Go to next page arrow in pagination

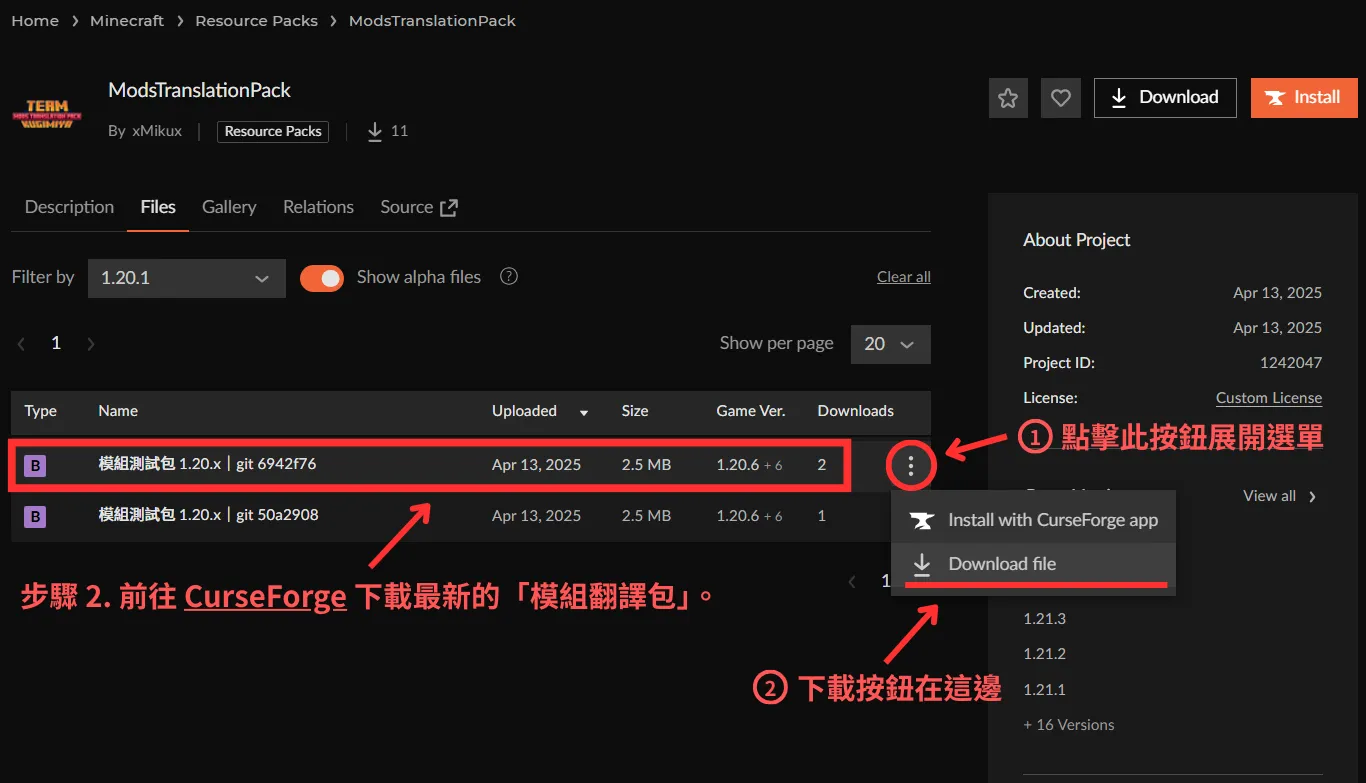click(x=91, y=344)
